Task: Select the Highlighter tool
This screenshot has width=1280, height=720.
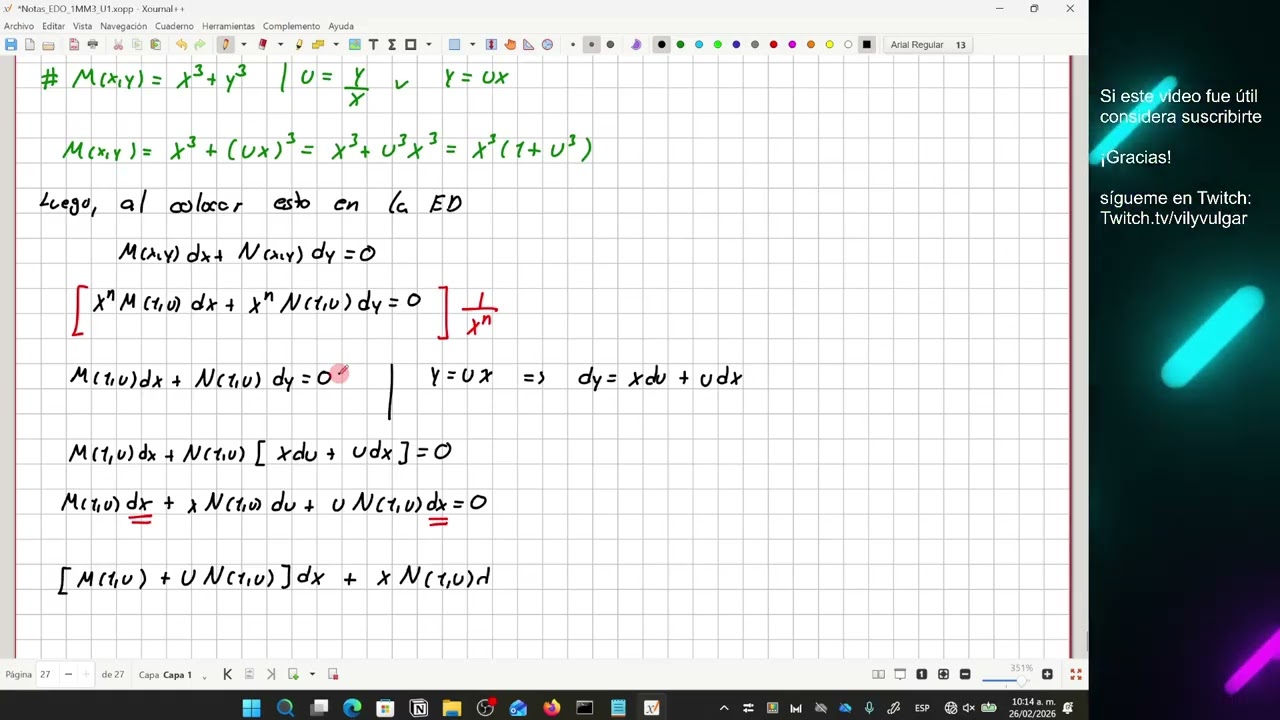Action: point(299,44)
